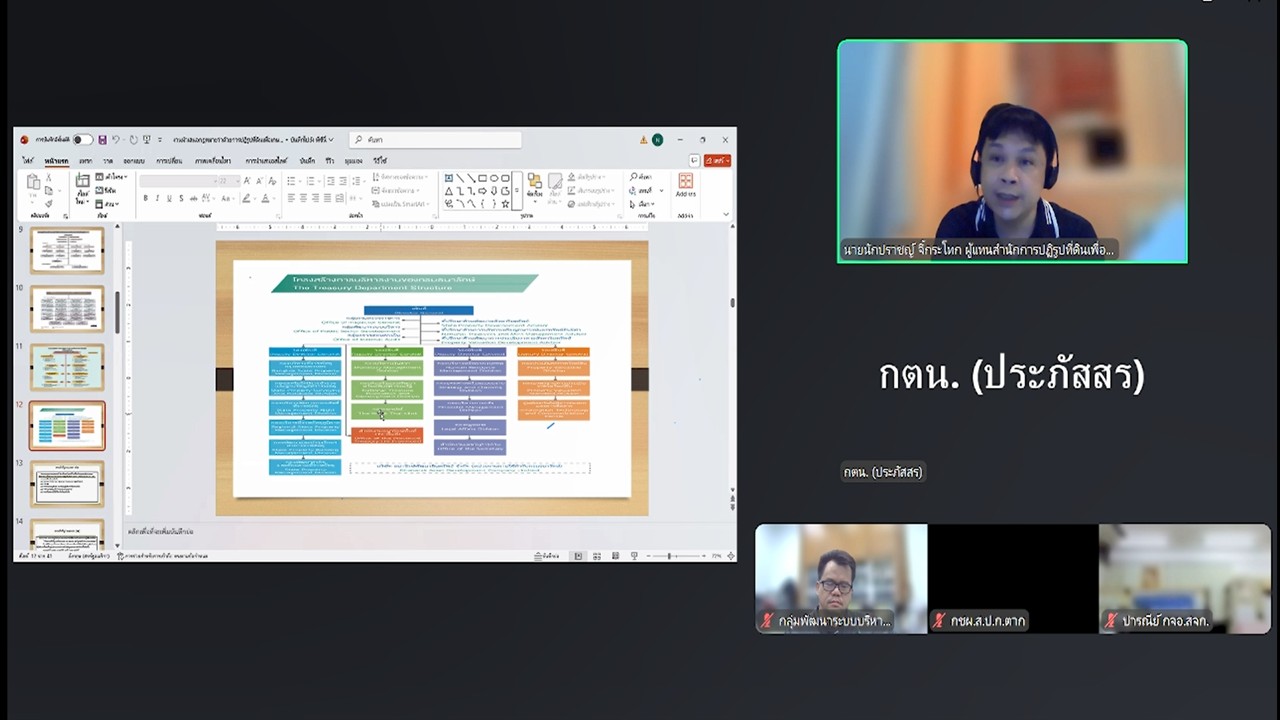
Task: Click the Undo arrow icon
Action: point(116,140)
